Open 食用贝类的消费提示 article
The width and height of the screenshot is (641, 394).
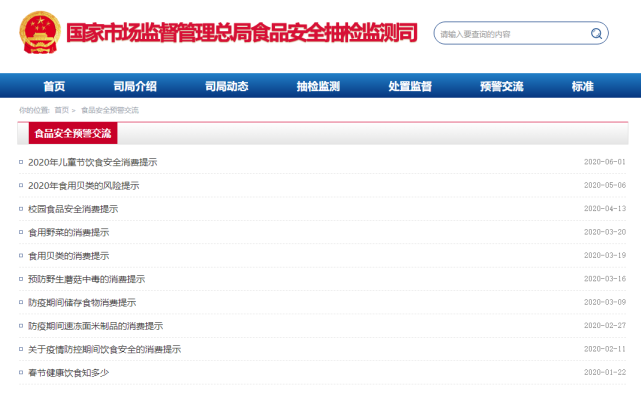pyautogui.click(x=69, y=255)
